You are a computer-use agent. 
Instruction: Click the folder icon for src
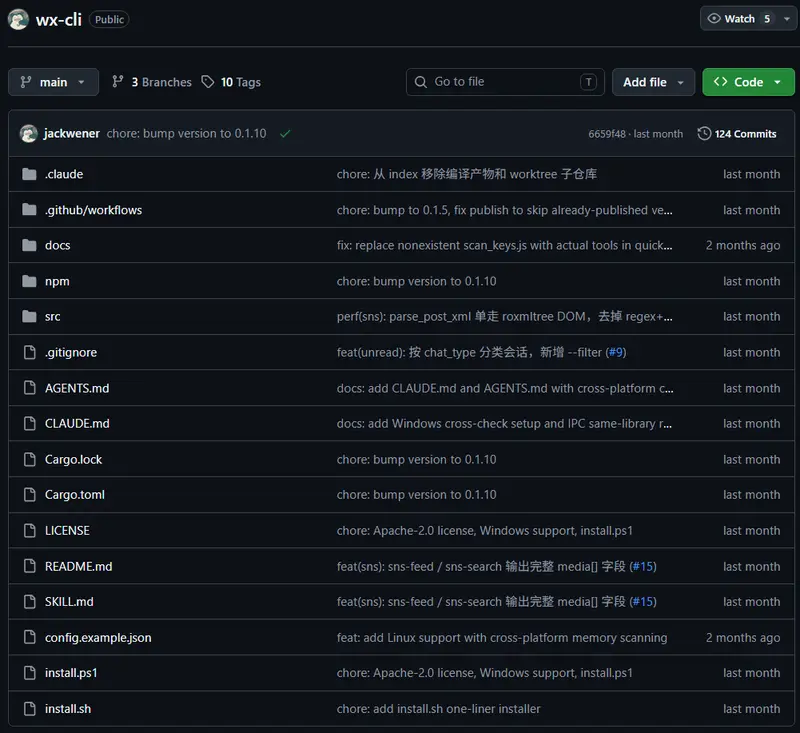(x=30, y=317)
